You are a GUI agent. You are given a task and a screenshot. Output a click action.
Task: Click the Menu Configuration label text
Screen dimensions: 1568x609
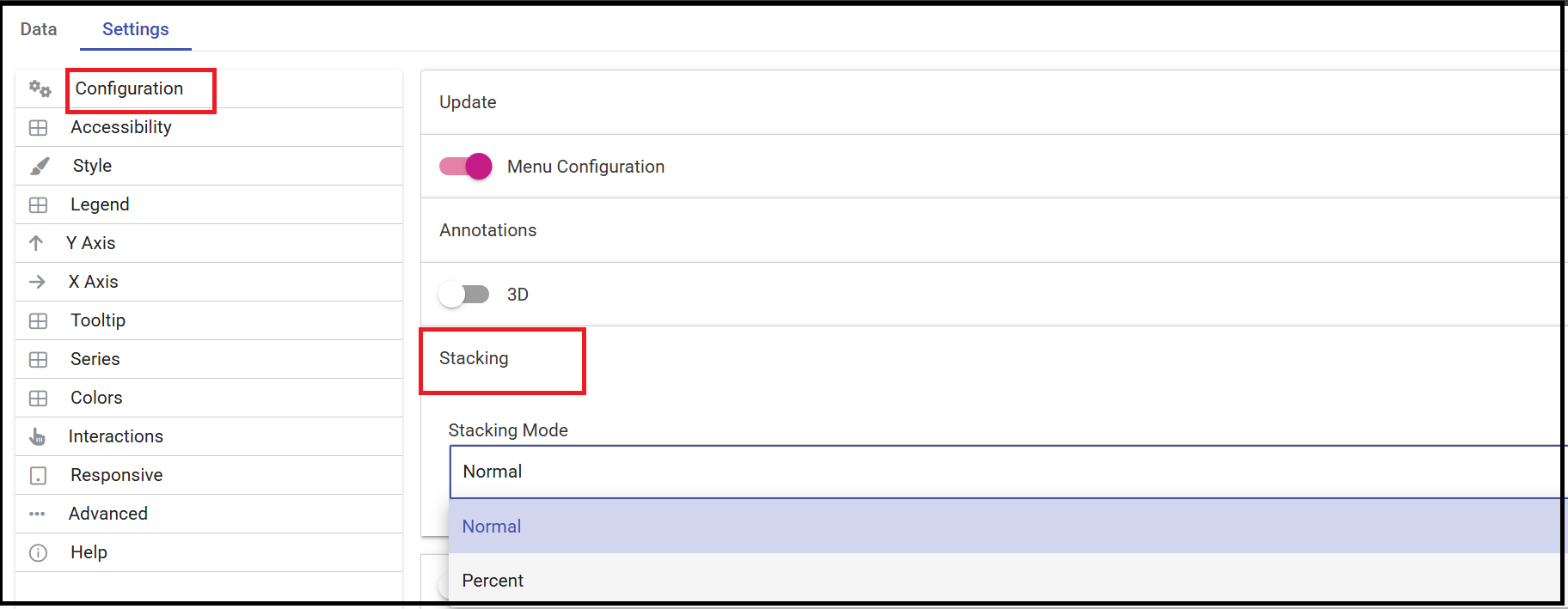click(585, 167)
